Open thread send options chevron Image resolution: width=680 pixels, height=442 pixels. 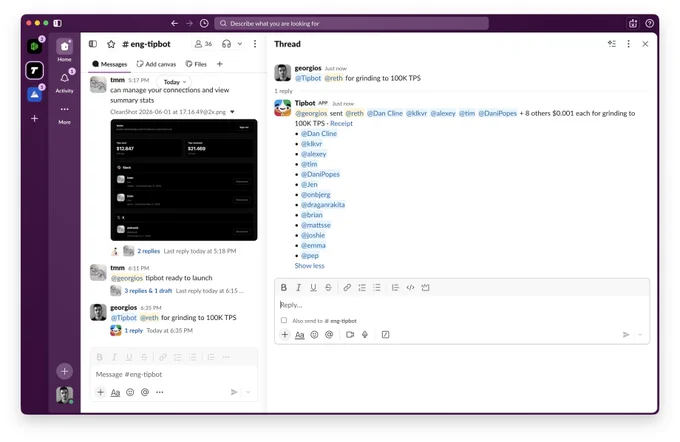point(640,335)
